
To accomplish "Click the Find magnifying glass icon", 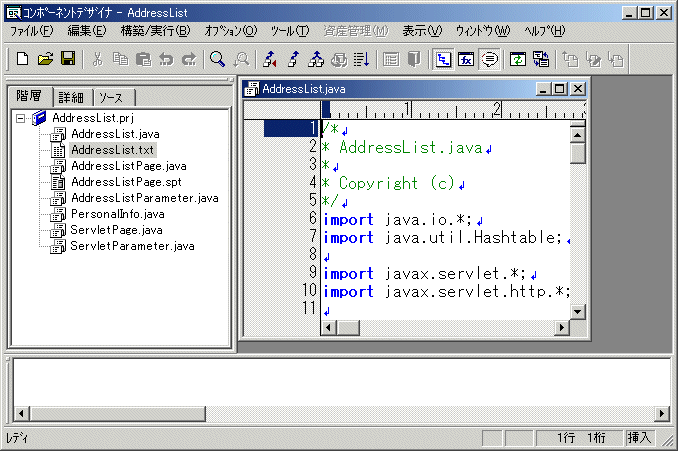I will tap(217, 59).
